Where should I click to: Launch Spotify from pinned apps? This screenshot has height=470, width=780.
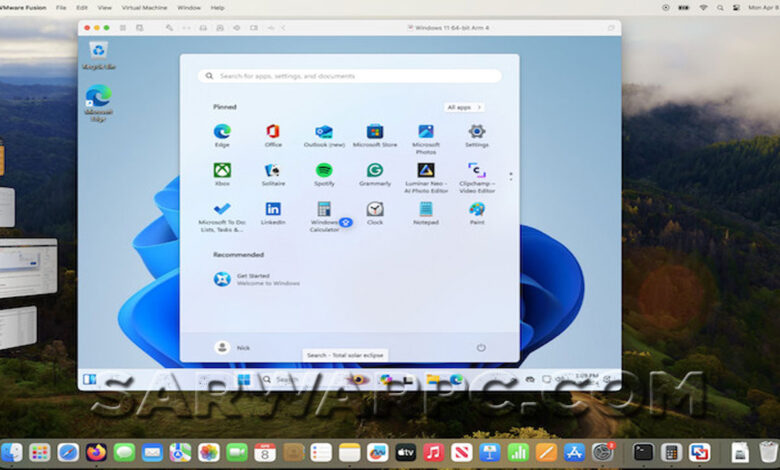pyautogui.click(x=324, y=174)
